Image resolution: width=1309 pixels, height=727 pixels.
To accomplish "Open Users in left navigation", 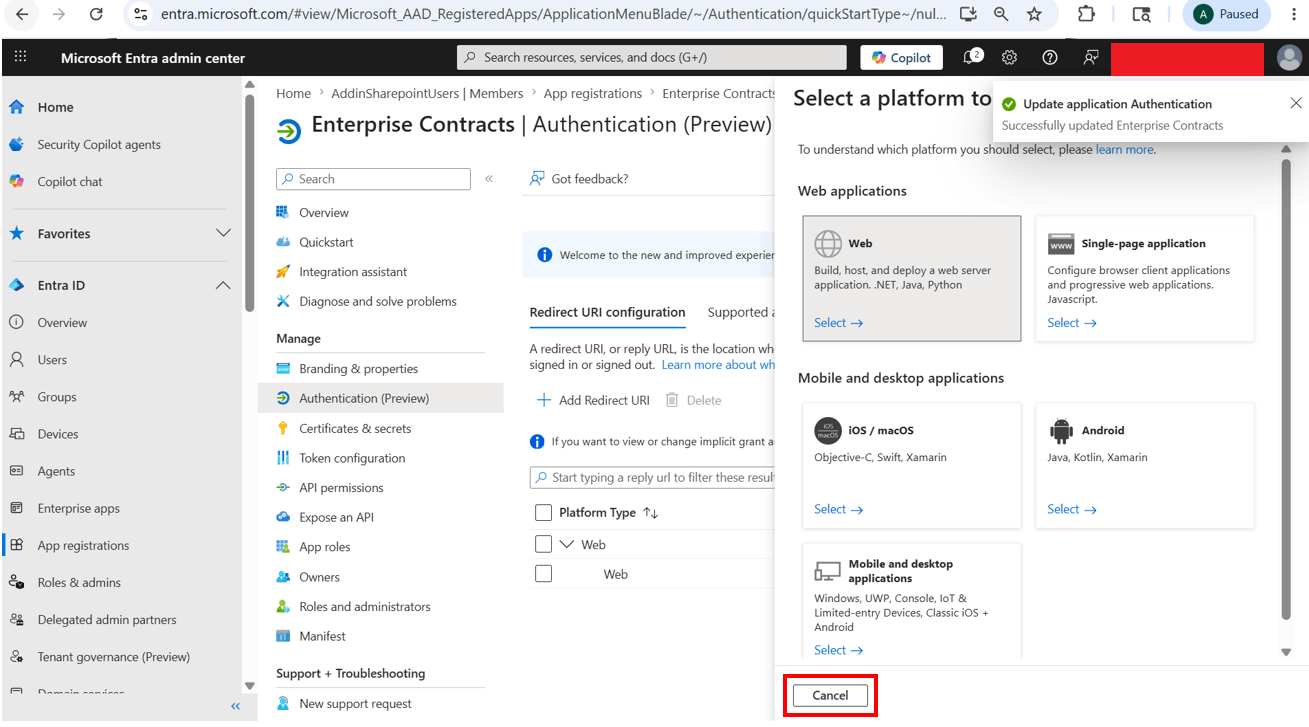I will pyautogui.click(x=52, y=359).
